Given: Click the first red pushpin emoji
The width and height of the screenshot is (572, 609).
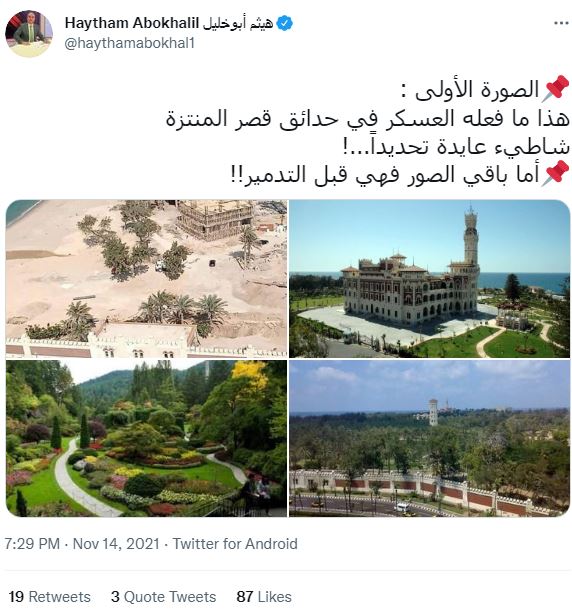Looking at the screenshot, I should pos(555,89).
